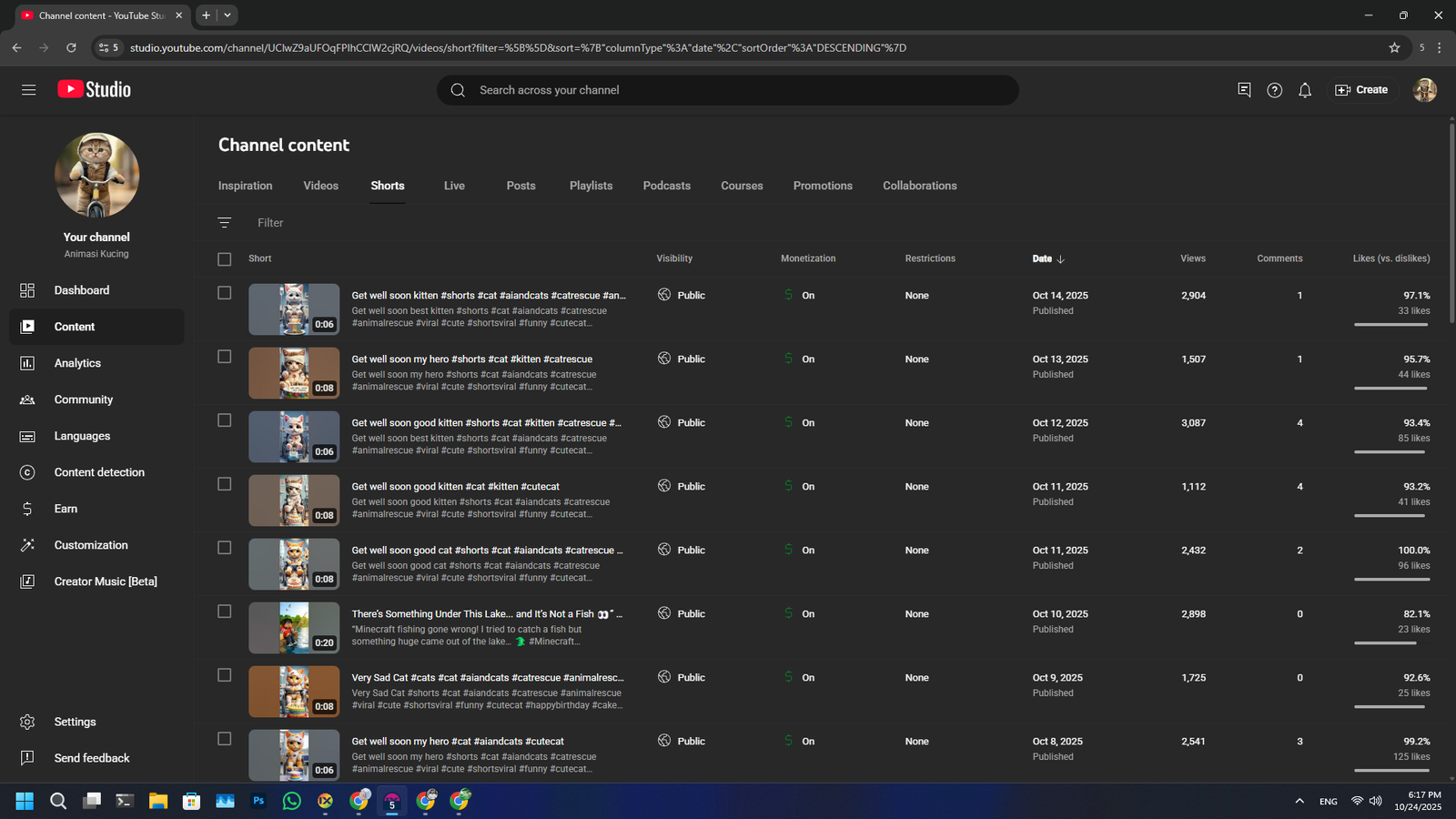Image resolution: width=1456 pixels, height=819 pixels.
Task: Open the help question mark icon
Action: pyautogui.click(x=1274, y=90)
